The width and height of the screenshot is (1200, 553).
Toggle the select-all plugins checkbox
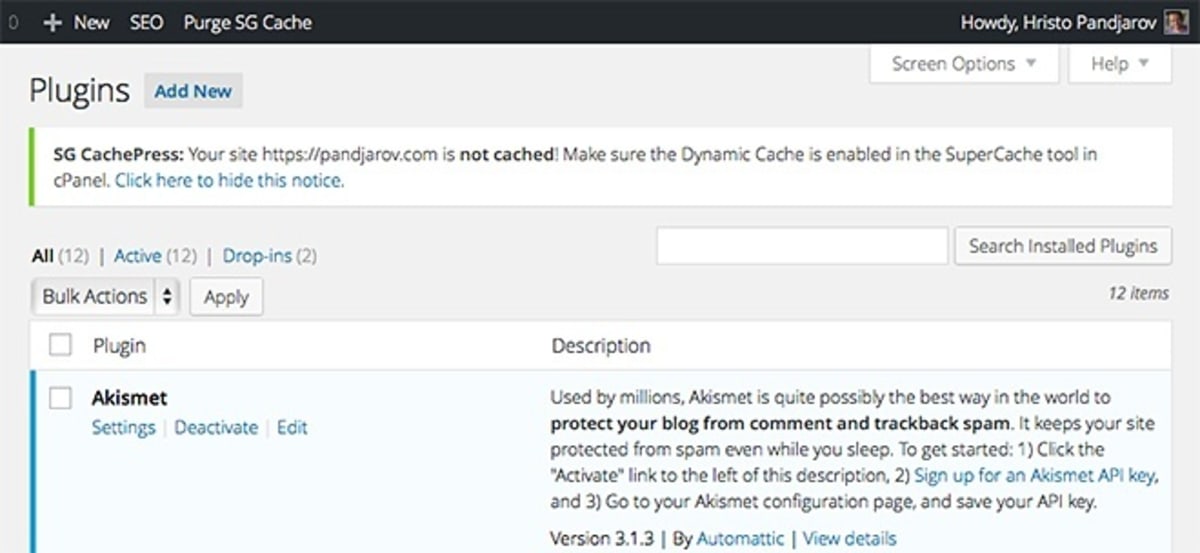click(61, 345)
